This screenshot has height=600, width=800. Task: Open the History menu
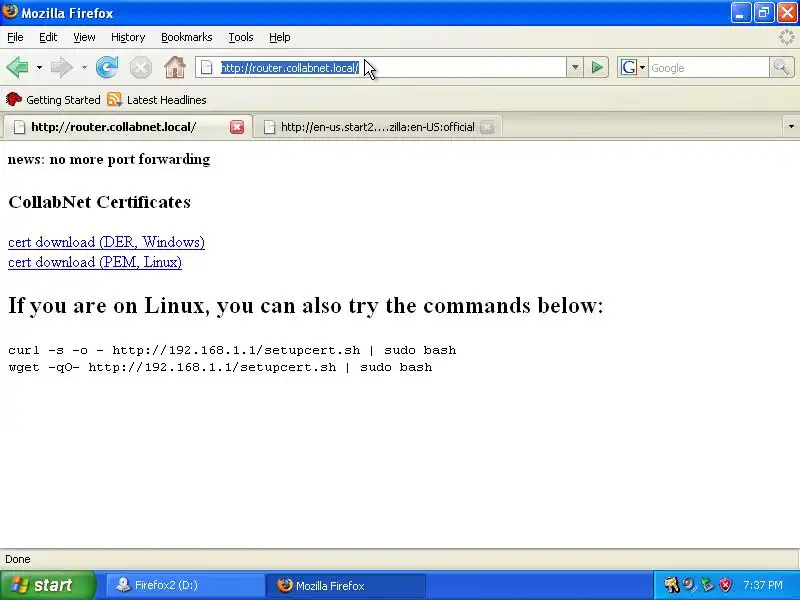point(128,37)
